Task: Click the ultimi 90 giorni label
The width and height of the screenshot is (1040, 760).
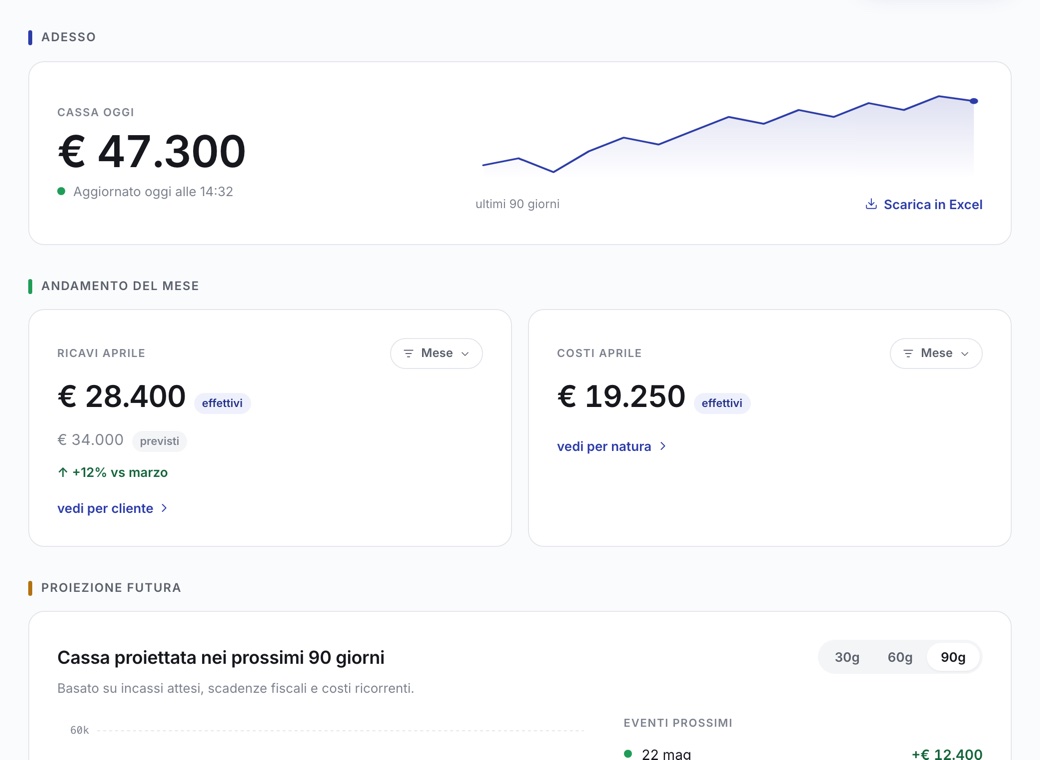Action: pyautogui.click(x=517, y=204)
